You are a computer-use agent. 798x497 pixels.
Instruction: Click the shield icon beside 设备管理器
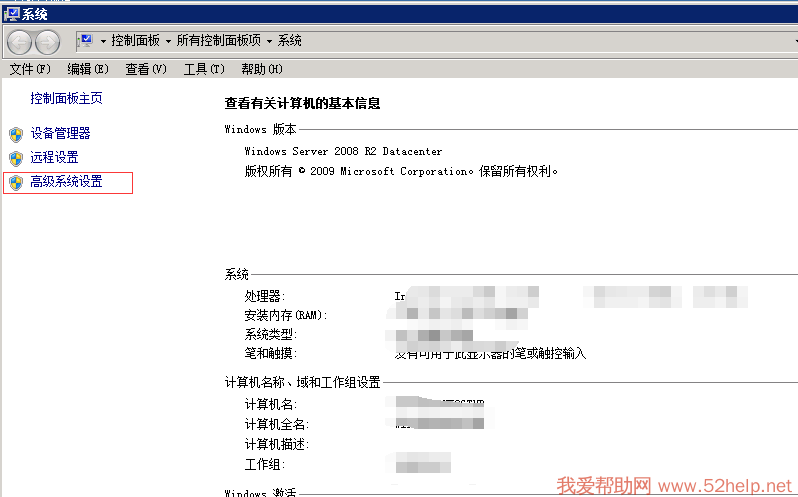pos(15,134)
